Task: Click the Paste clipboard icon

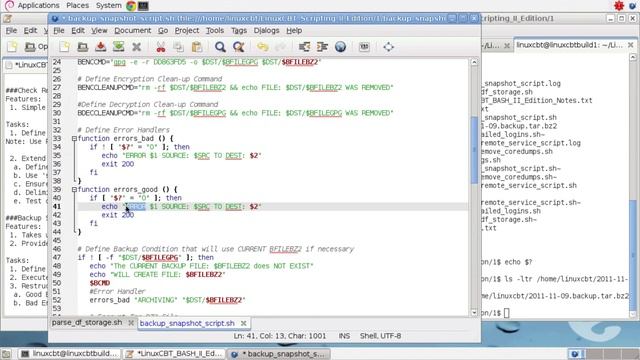Action: coord(197,47)
